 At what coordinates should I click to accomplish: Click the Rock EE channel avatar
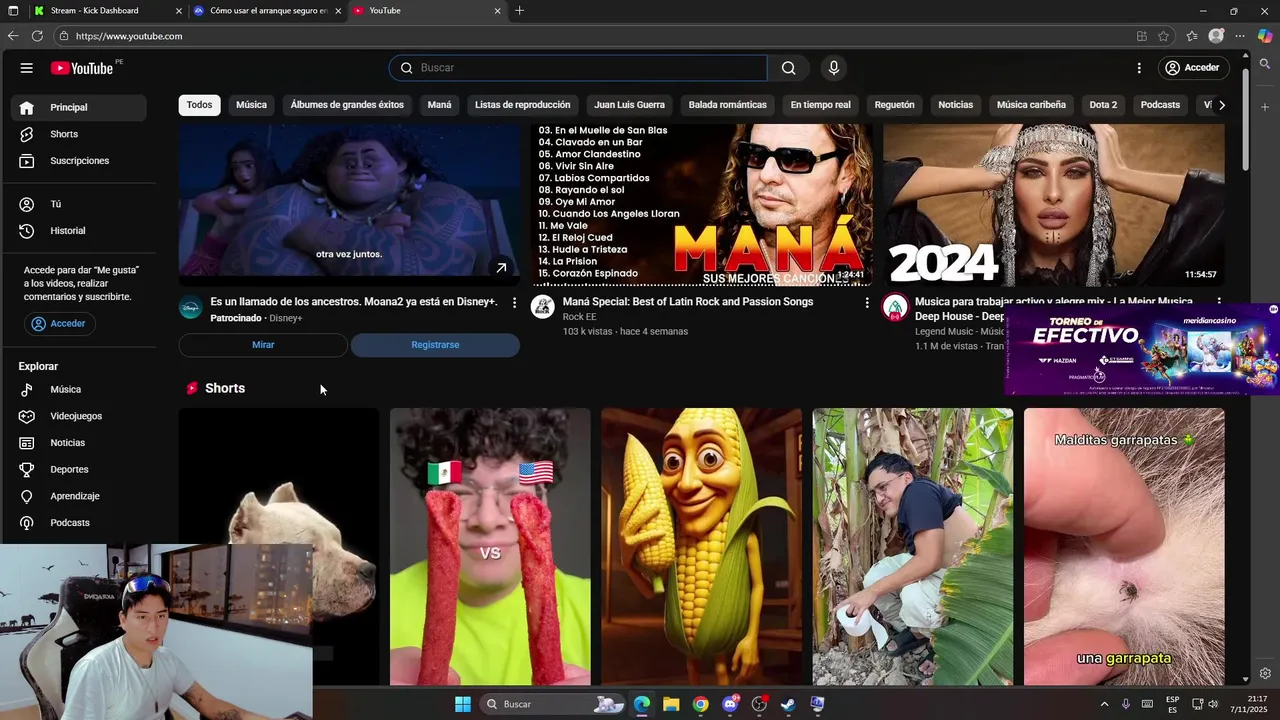pyautogui.click(x=543, y=307)
